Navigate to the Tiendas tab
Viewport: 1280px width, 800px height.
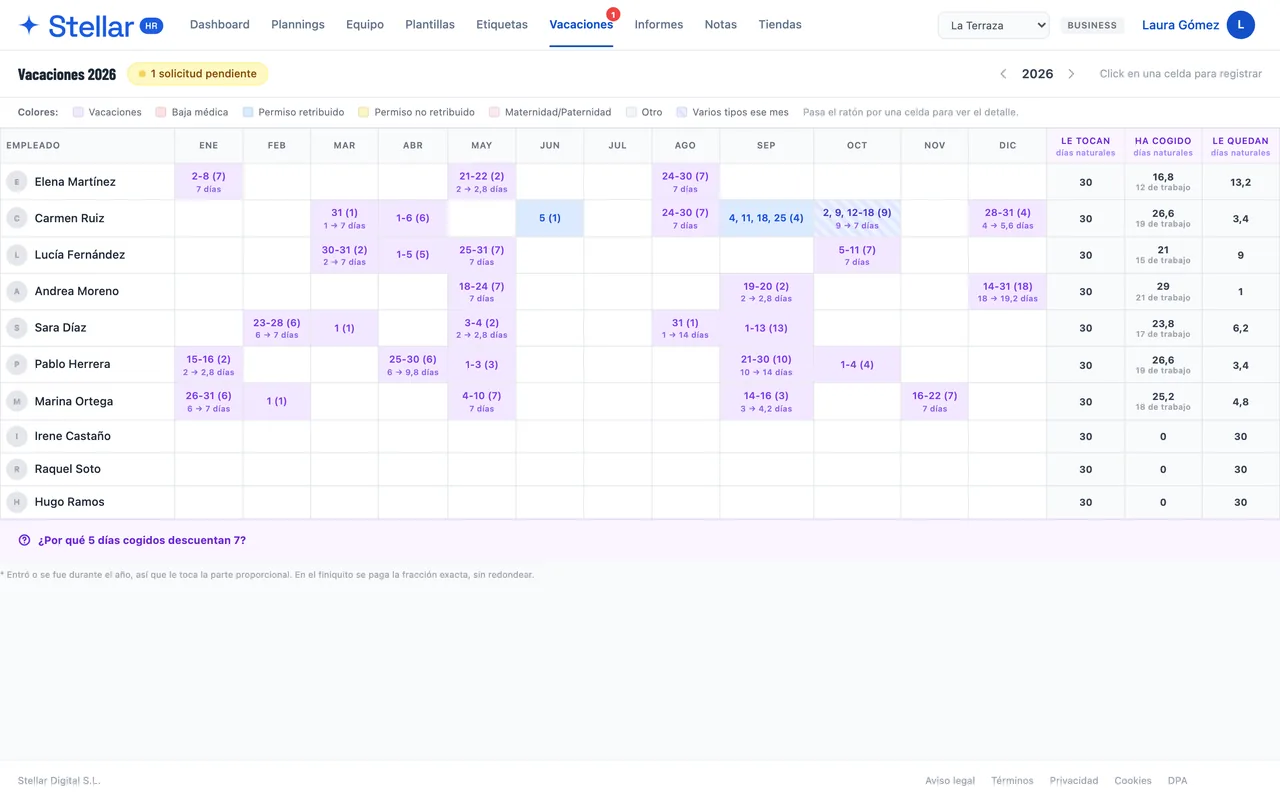[780, 24]
